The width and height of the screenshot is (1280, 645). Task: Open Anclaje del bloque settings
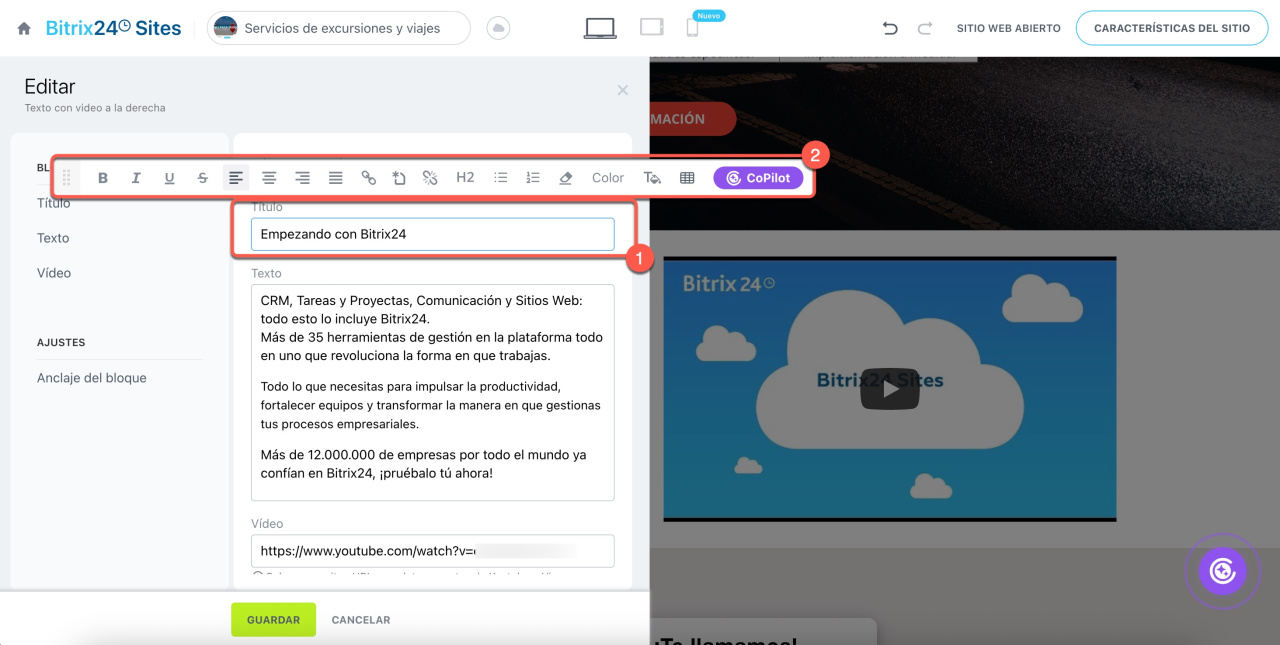(92, 378)
